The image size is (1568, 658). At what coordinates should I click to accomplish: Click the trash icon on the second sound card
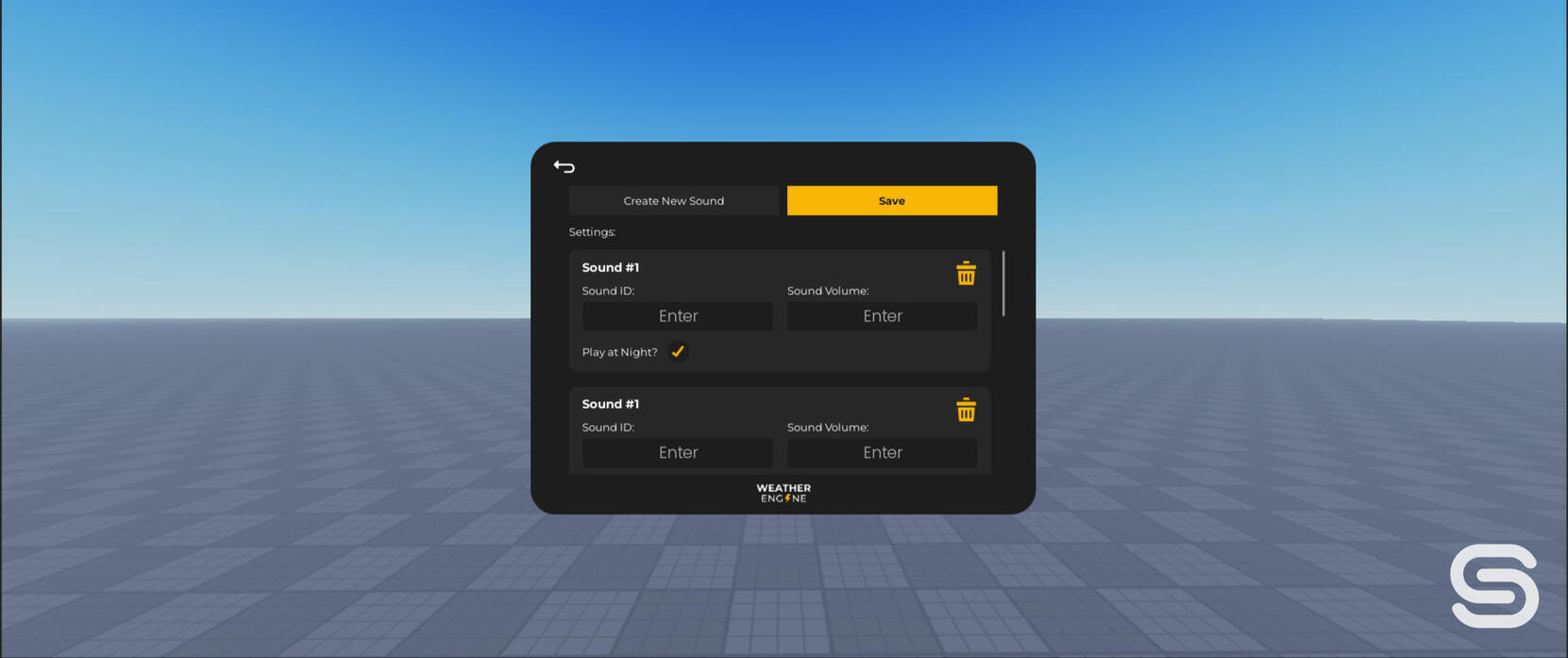point(965,410)
